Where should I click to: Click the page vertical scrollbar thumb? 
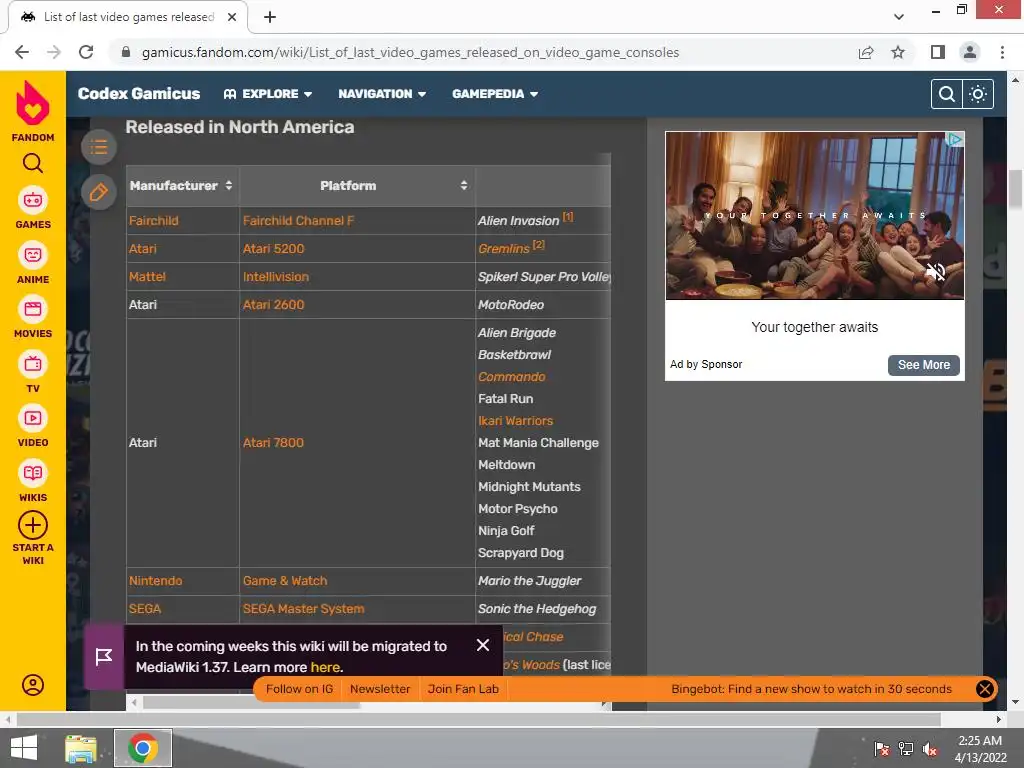click(1015, 189)
